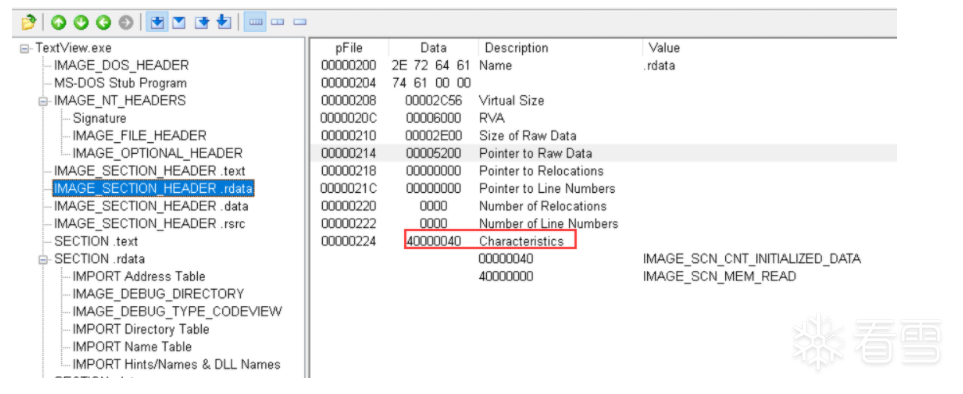Viewport: 963px width, 394px height.
Task: Collapse the SECTION .rdata tree node
Action: (43, 260)
